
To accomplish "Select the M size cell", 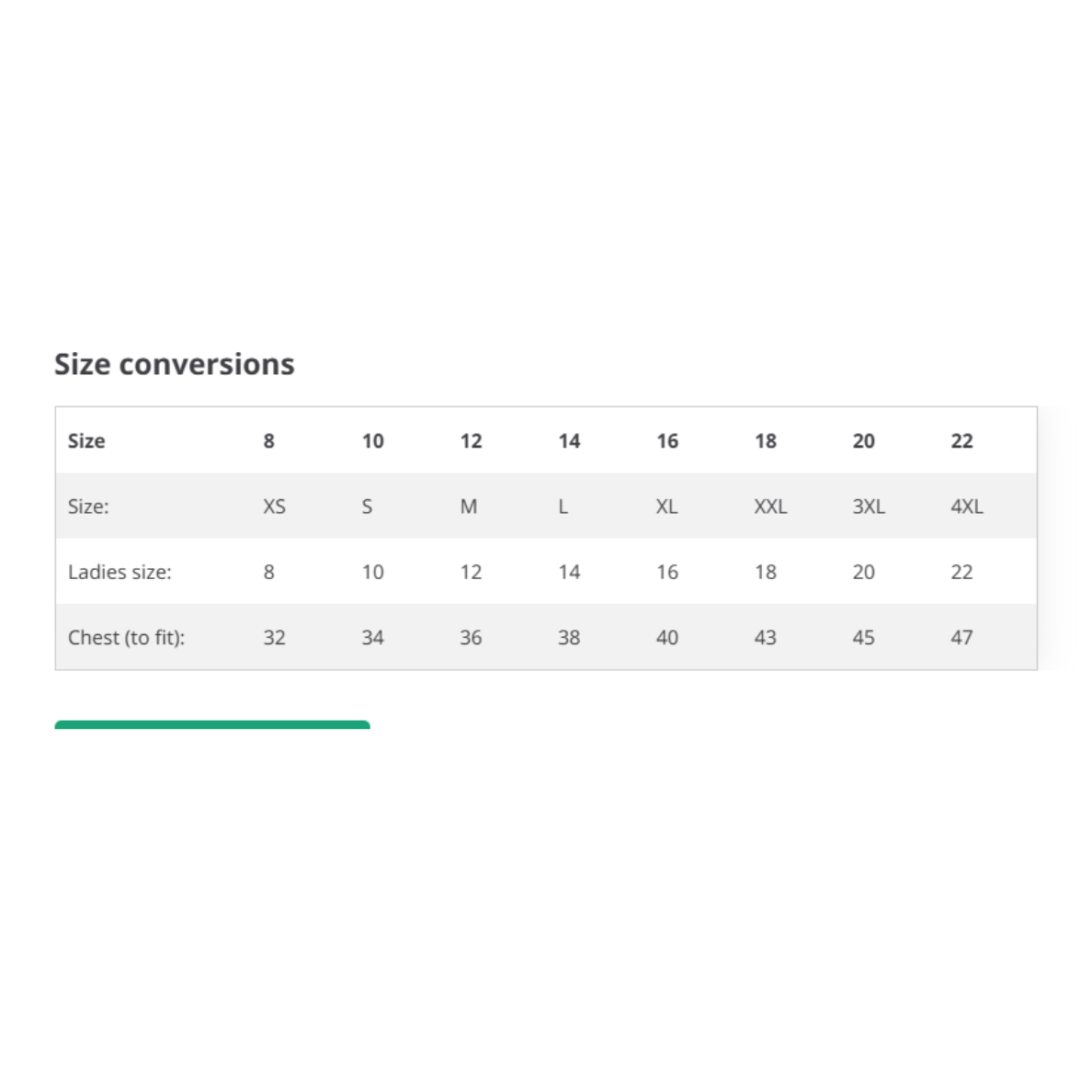I will point(469,506).
